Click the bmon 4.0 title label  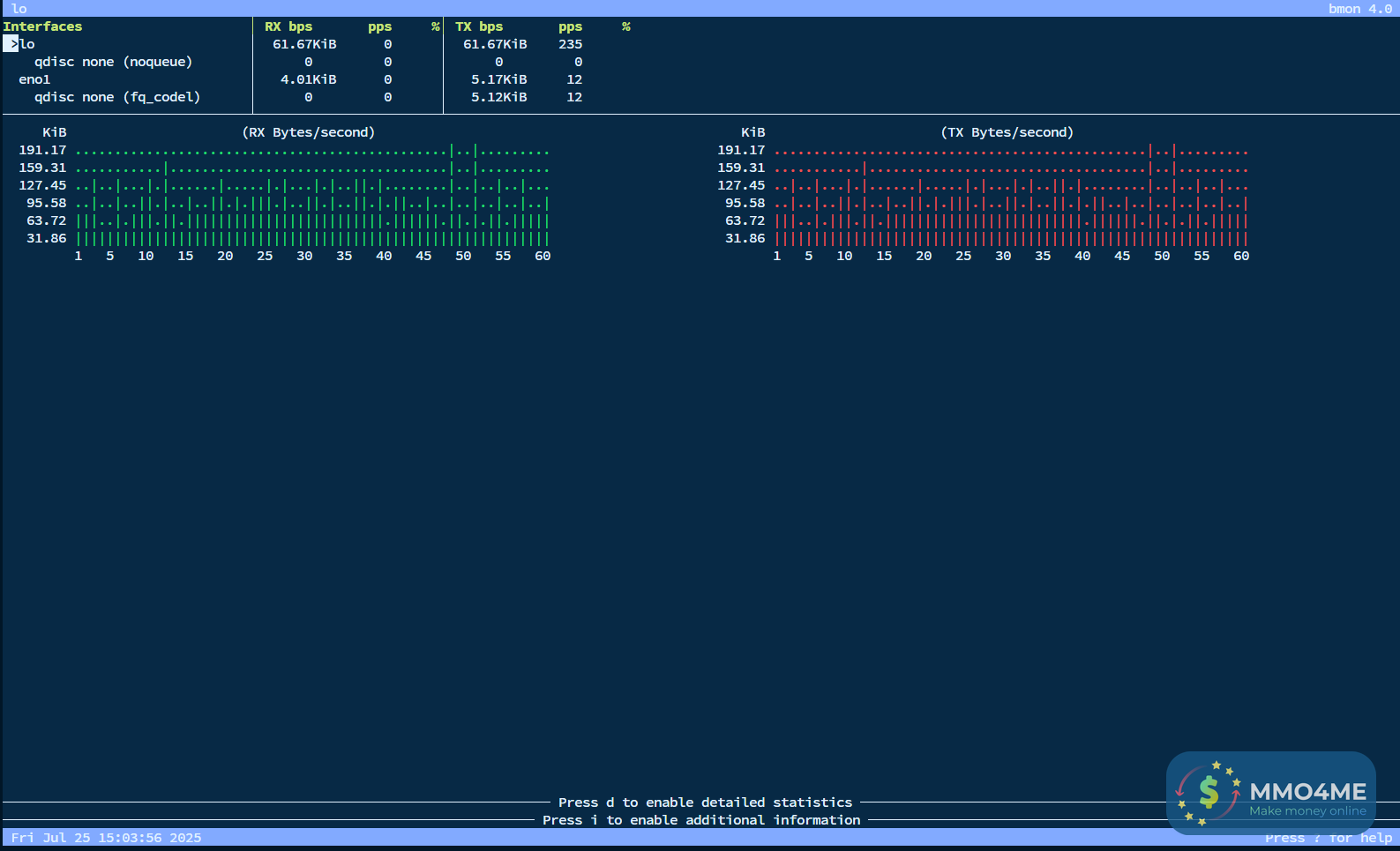1359,9
